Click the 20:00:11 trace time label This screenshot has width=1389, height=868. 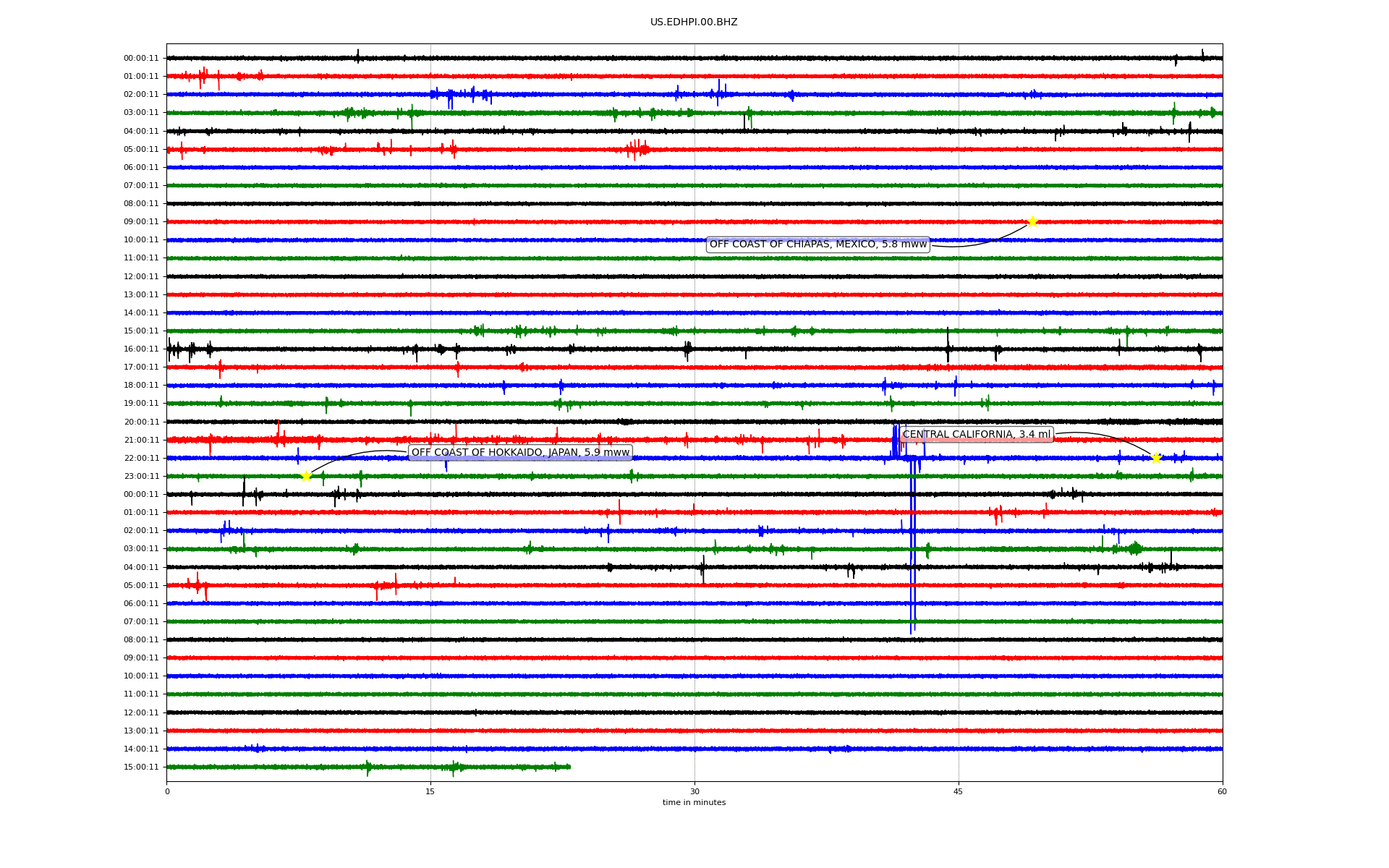pos(141,422)
